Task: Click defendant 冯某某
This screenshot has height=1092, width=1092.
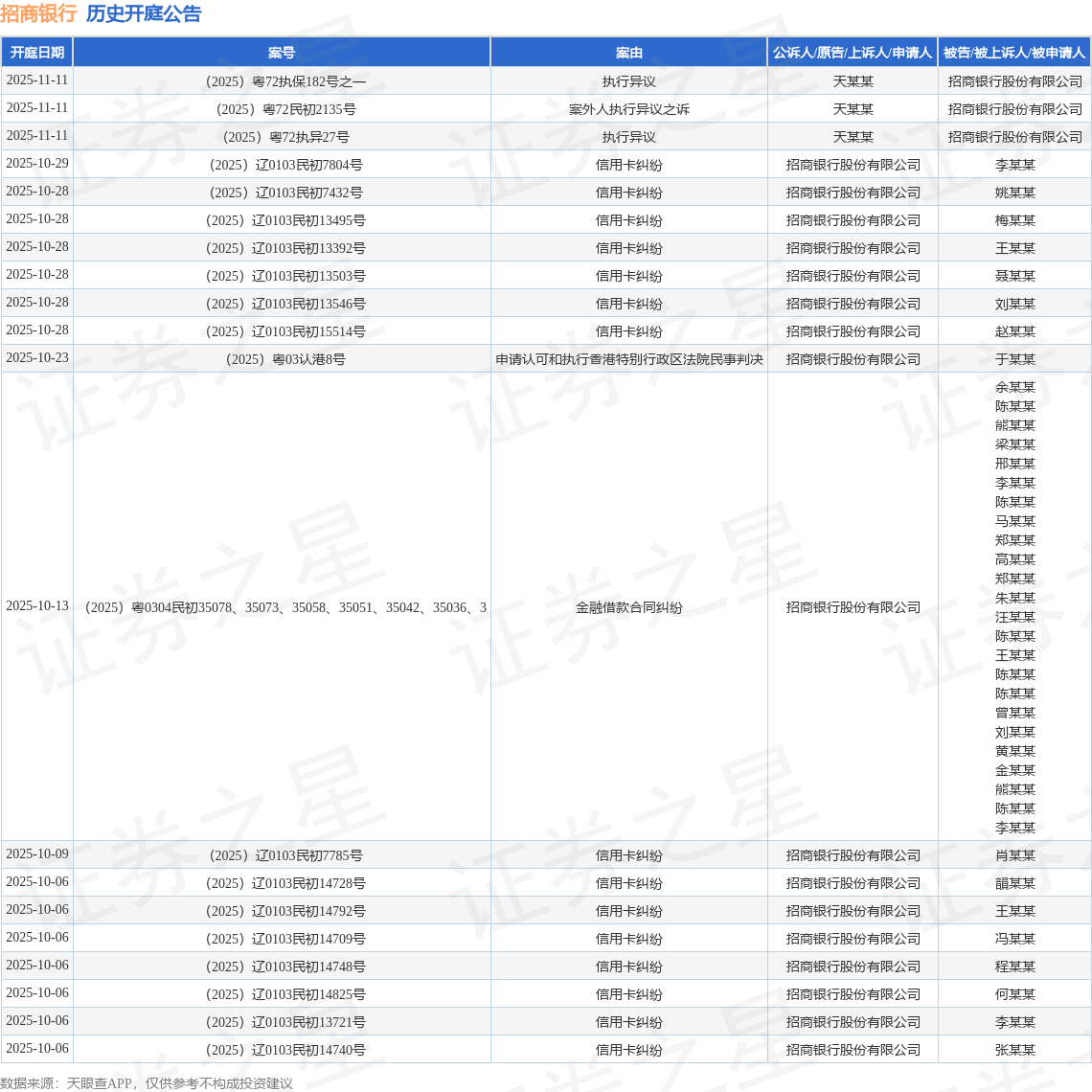Action: pos(1014,940)
